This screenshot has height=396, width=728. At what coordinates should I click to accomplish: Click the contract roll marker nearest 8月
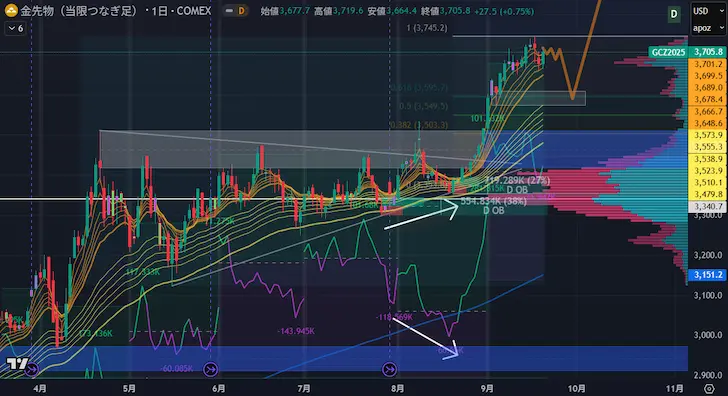(x=389, y=370)
